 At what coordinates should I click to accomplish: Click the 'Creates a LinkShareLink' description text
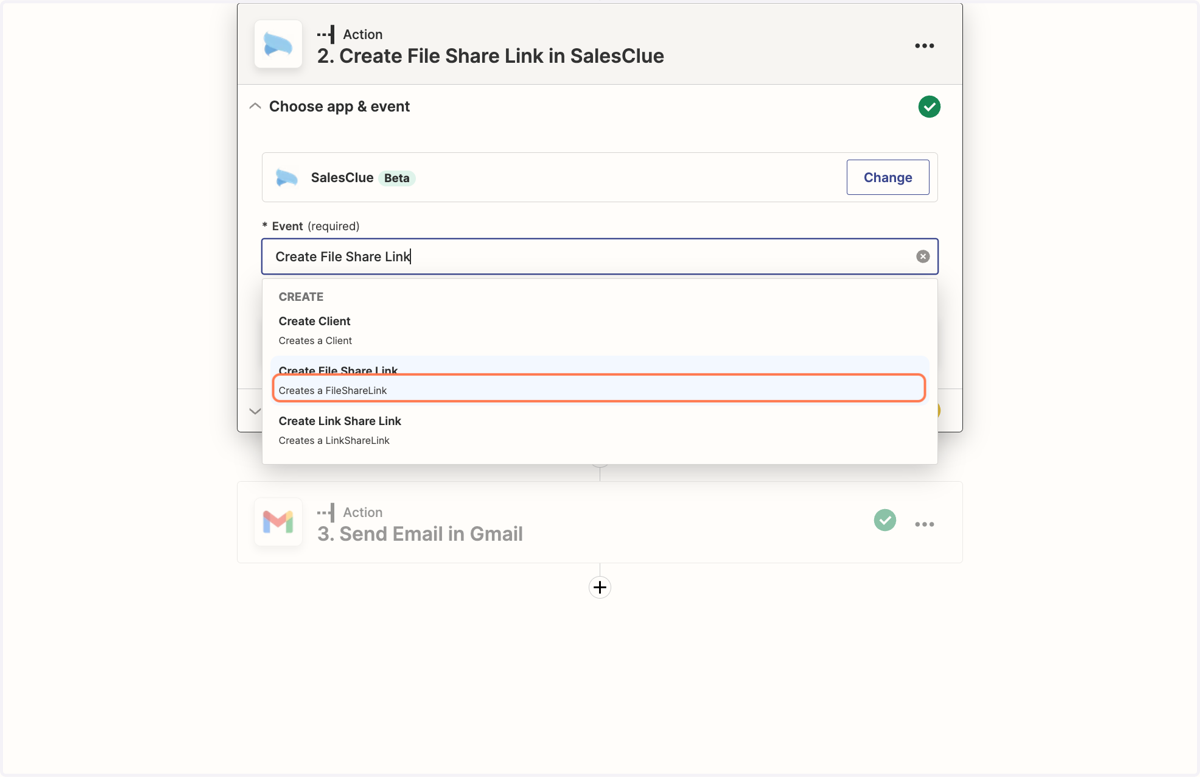[x=334, y=441]
